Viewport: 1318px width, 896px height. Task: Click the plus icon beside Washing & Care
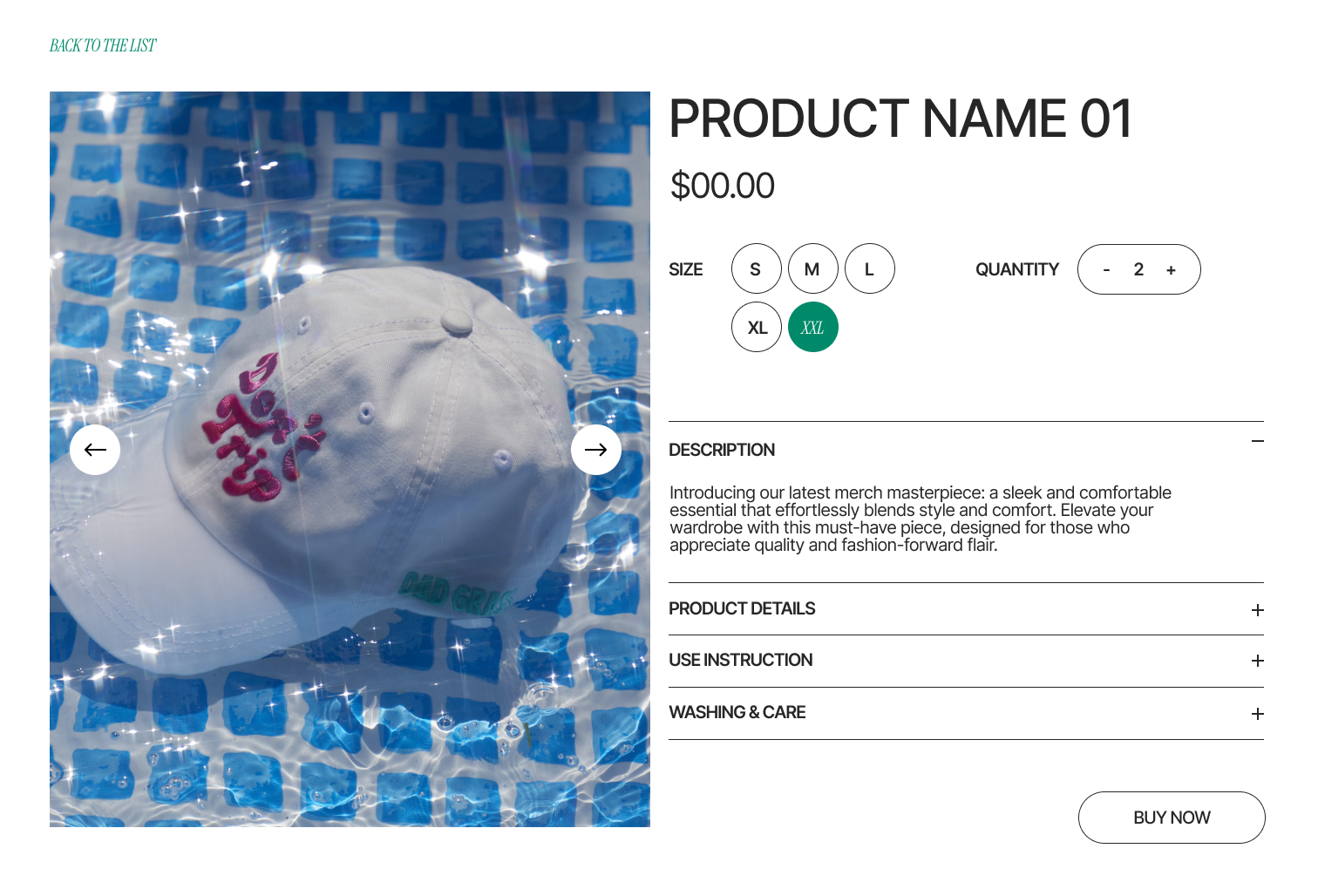coord(1257,714)
